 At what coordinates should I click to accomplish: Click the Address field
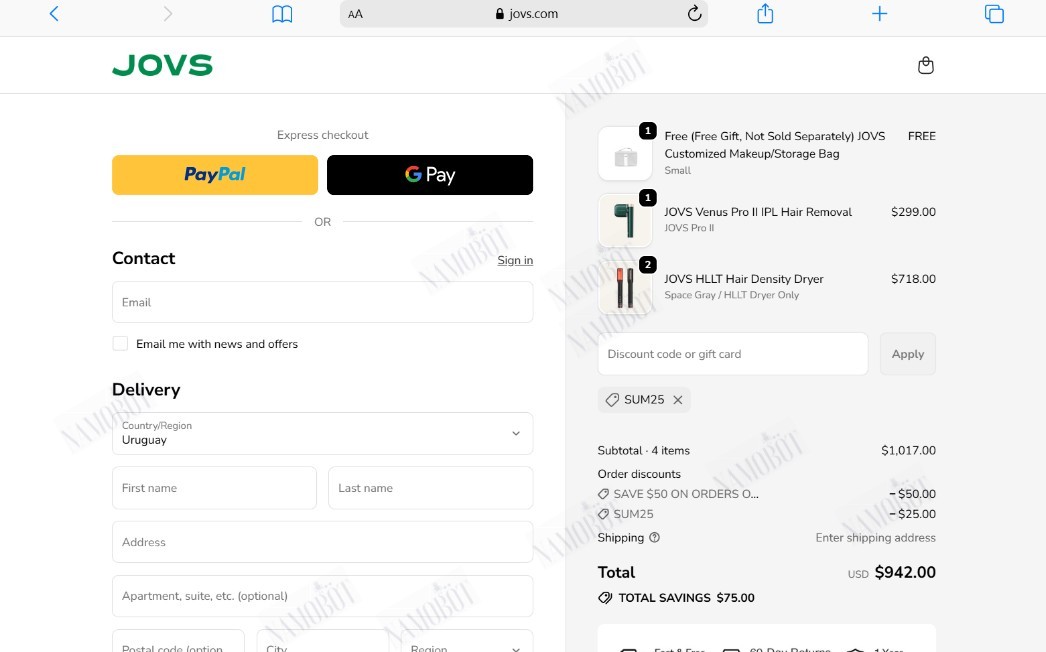[322, 542]
